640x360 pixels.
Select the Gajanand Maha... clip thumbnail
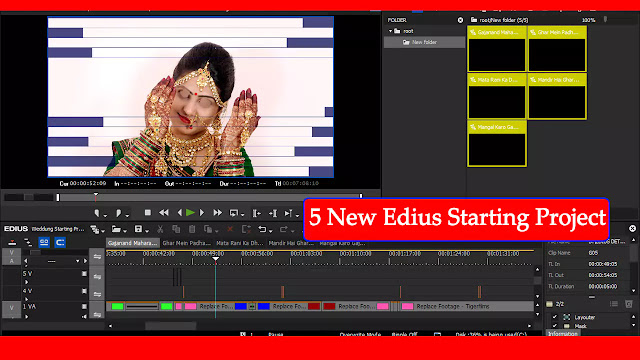497,49
